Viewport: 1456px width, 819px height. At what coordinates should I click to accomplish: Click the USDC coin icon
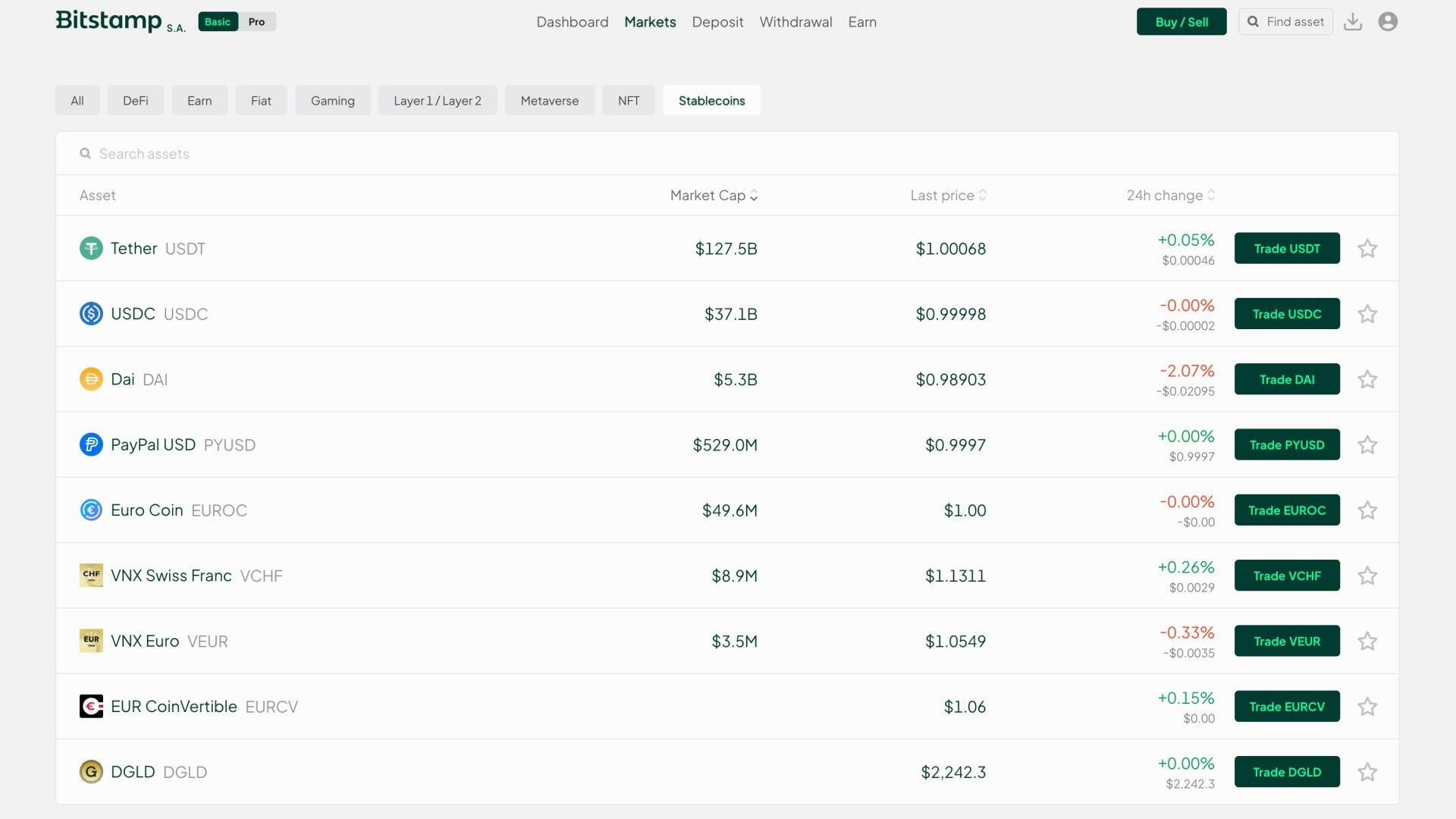pos(91,313)
